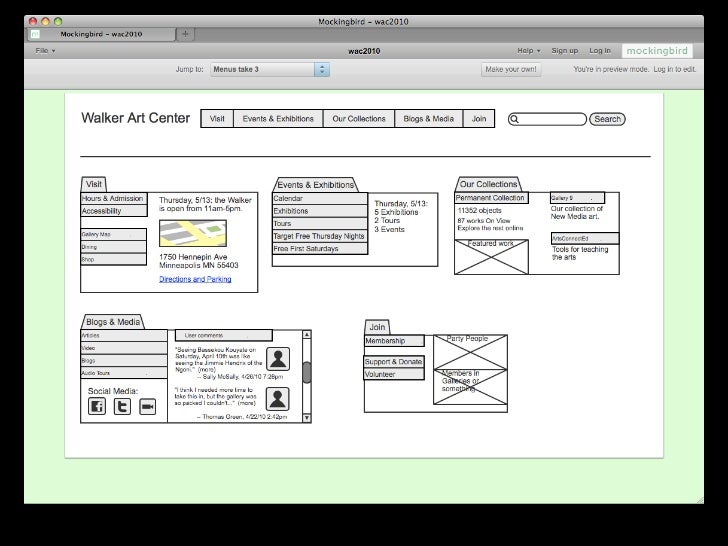
Task: Open Directions and Parking link
Action: tap(195, 279)
